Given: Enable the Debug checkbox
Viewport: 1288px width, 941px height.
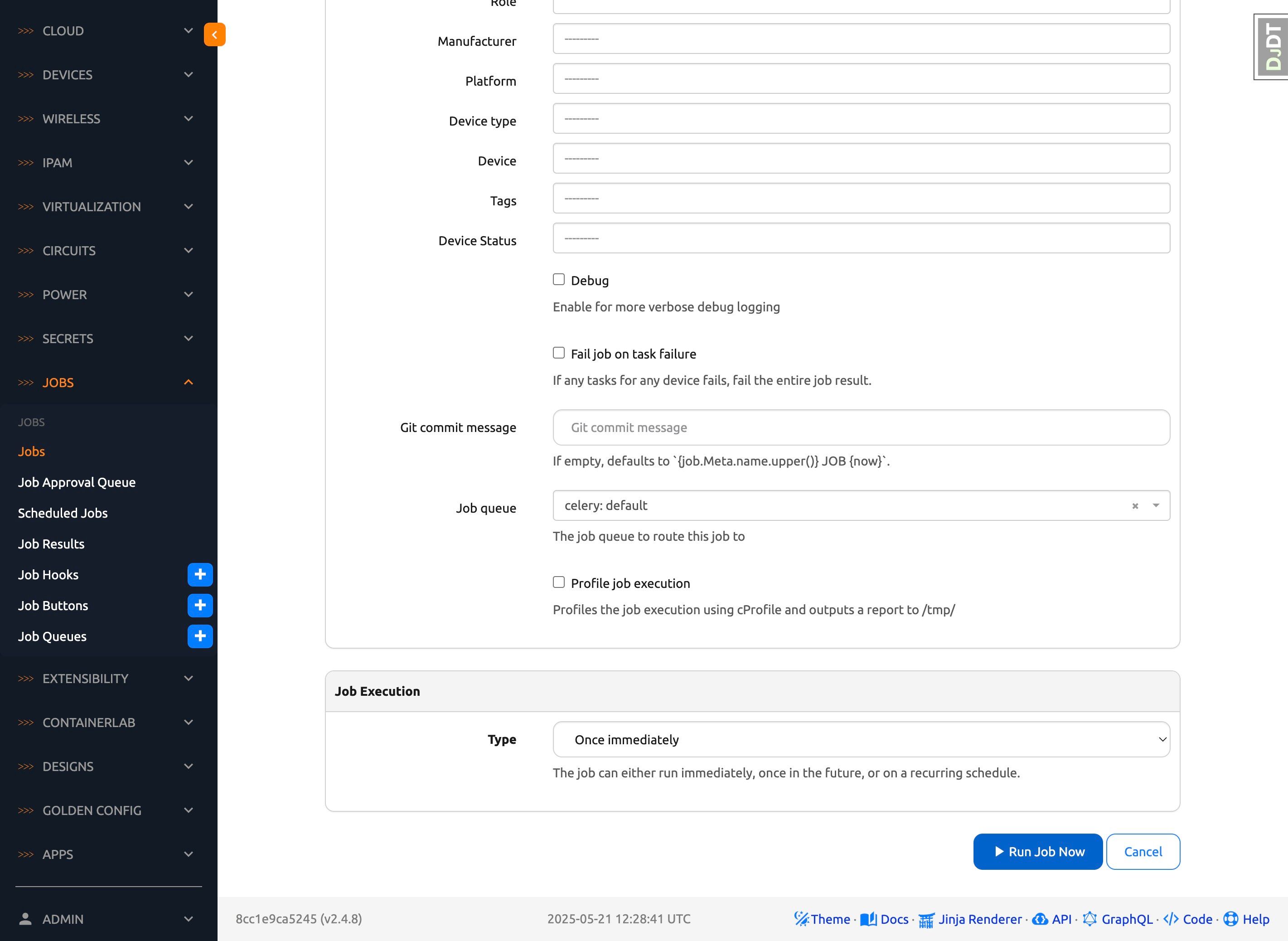Looking at the screenshot, I should tap(559, 280).
